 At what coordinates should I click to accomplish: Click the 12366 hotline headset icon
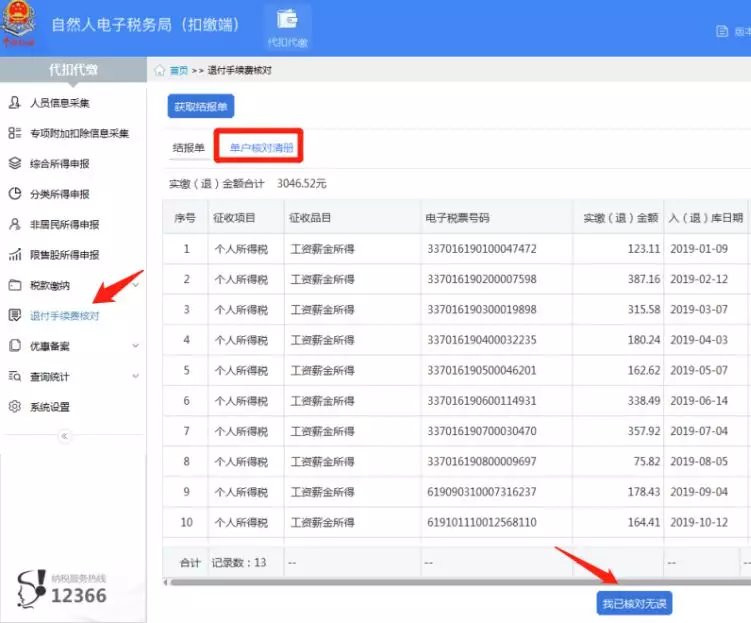(31, 589)
